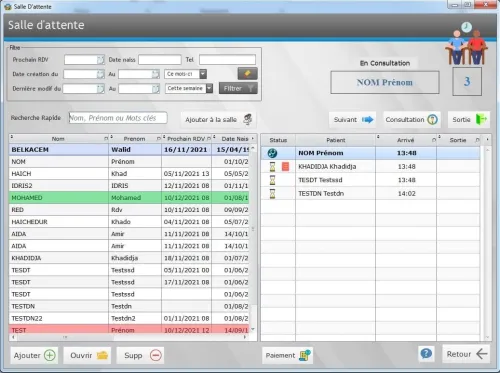Click the Retour back arrow button

tap(466, 354)
